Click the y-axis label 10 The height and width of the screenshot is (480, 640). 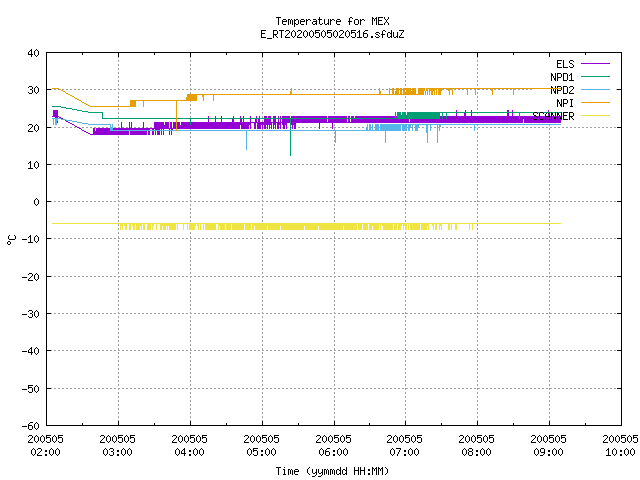(x=33, y=165)
